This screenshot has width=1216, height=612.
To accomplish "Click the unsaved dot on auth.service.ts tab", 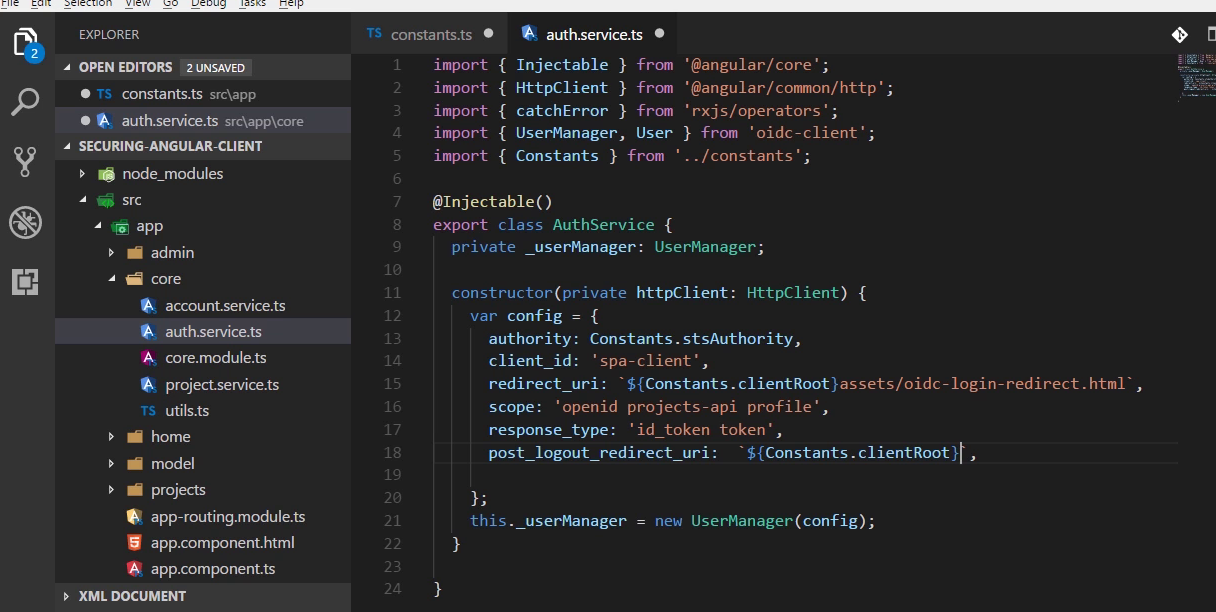I will click(x=659, y=33).
